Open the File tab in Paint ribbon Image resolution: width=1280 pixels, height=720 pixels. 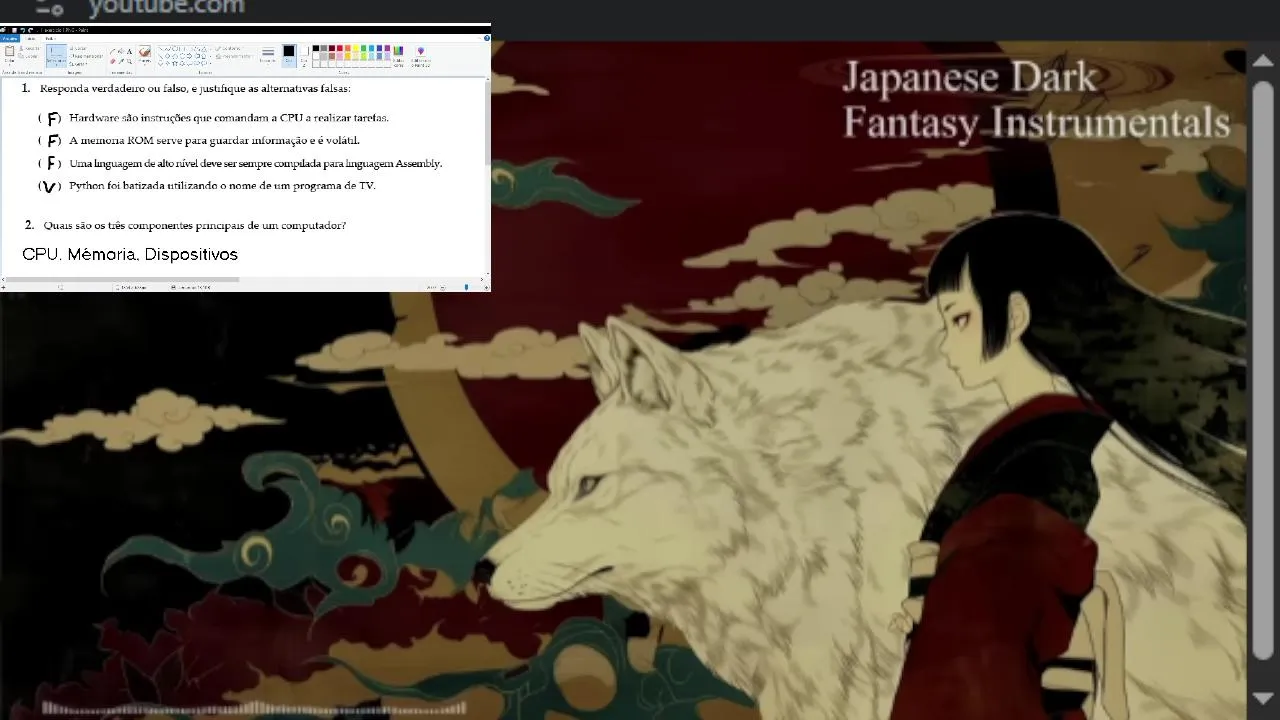(10, 38)
